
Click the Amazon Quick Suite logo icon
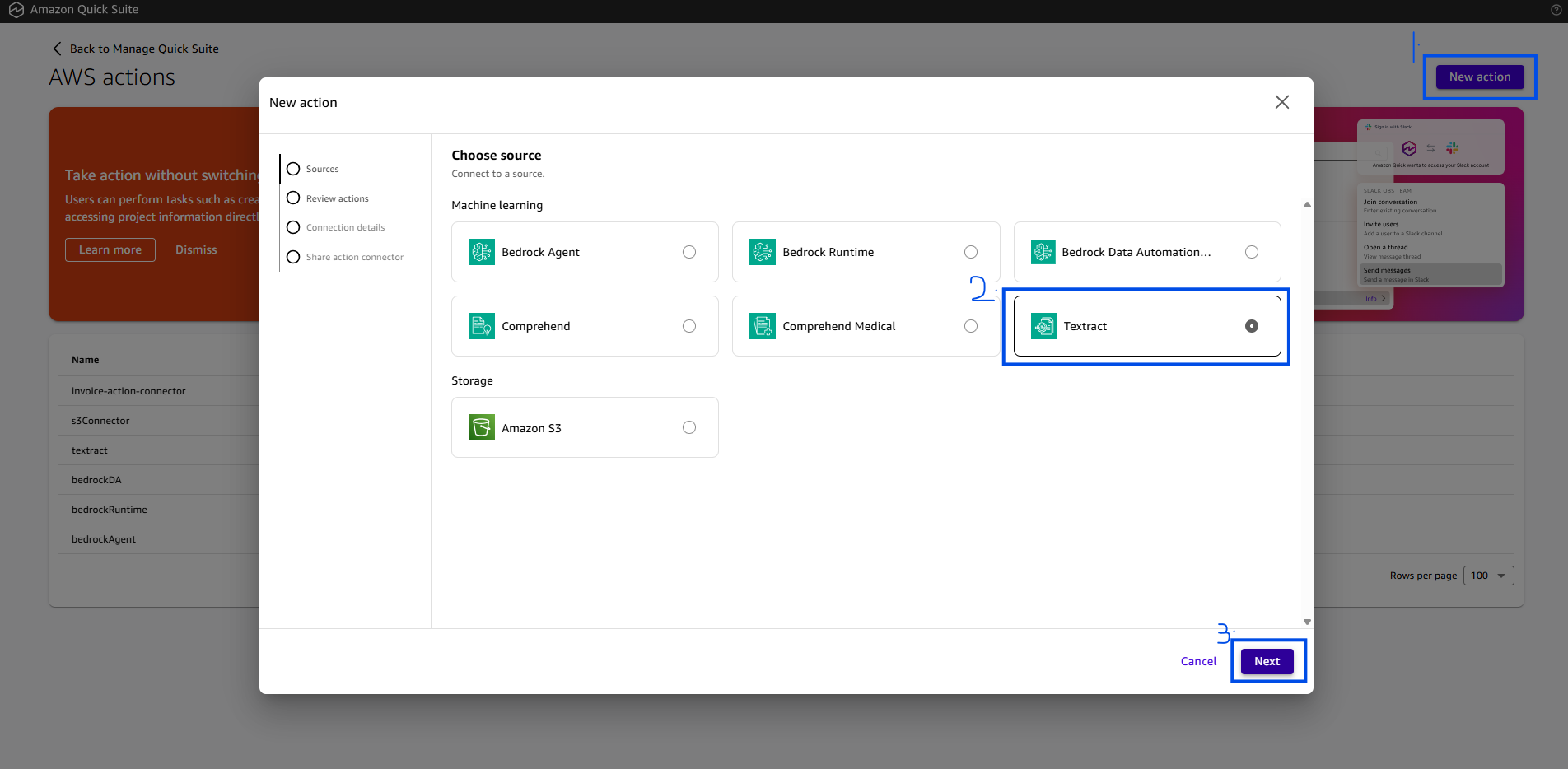tap(16, 10)
